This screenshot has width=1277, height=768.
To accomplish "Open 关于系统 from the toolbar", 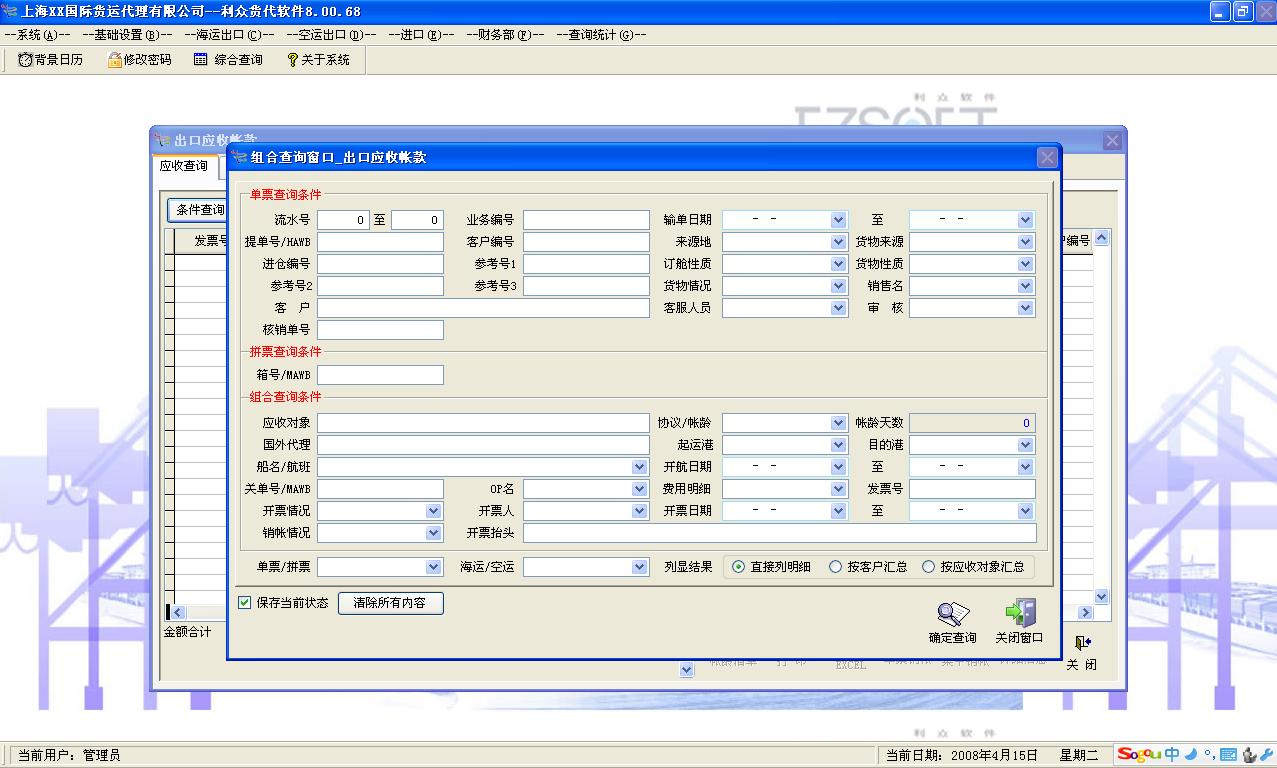I will (x=318, y=60).
